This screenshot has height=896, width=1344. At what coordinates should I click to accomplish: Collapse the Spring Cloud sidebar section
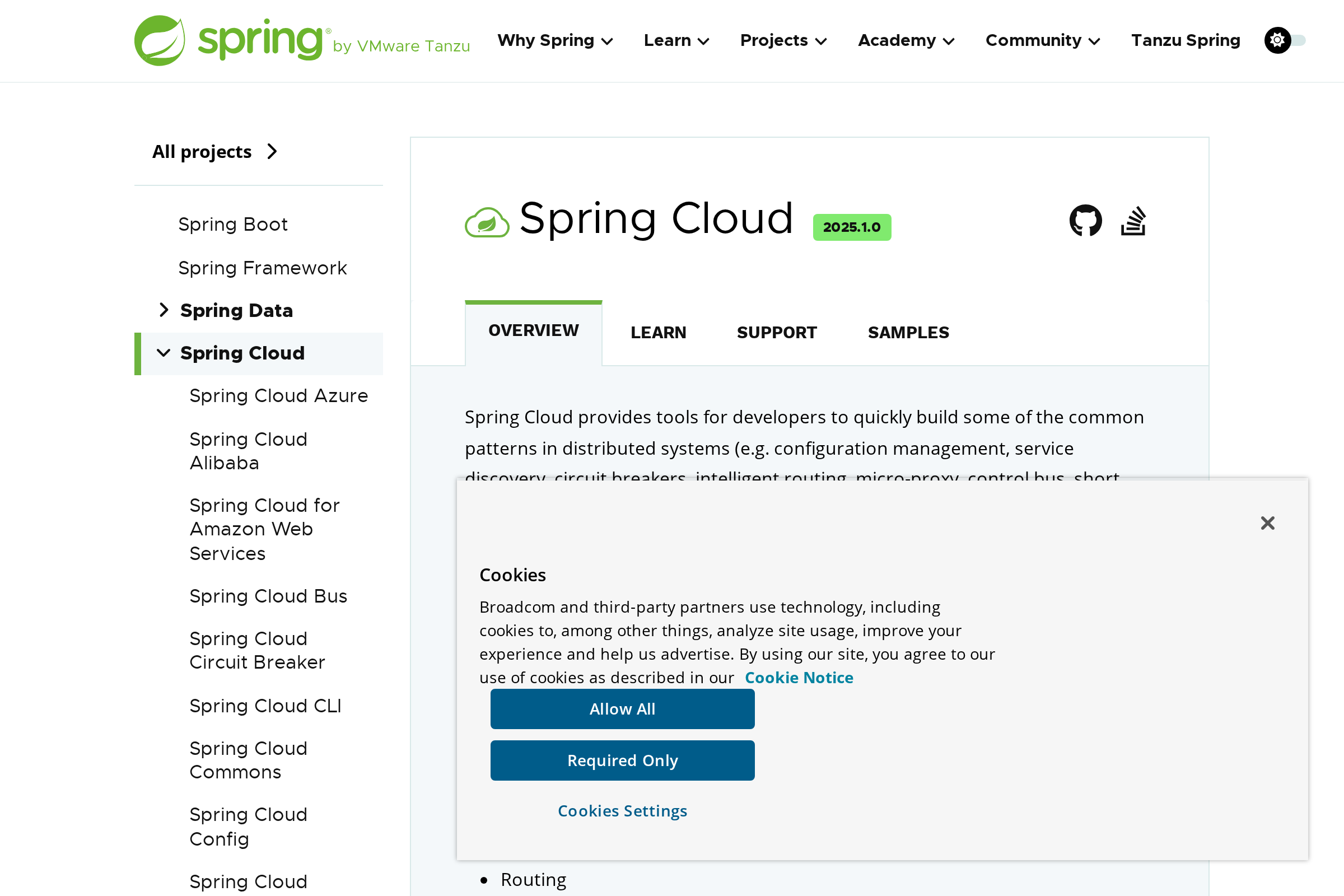click(164, 353)
